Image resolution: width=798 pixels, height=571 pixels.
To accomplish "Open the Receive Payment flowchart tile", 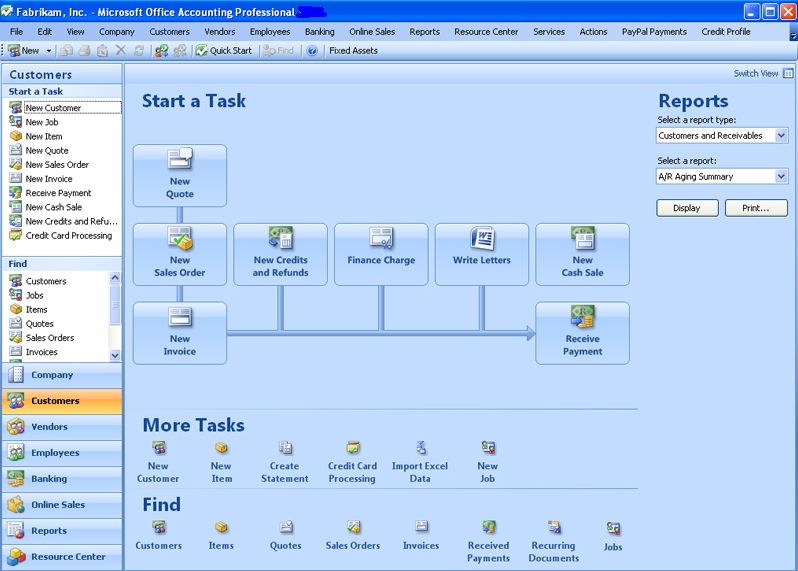I will pos(582,333).
